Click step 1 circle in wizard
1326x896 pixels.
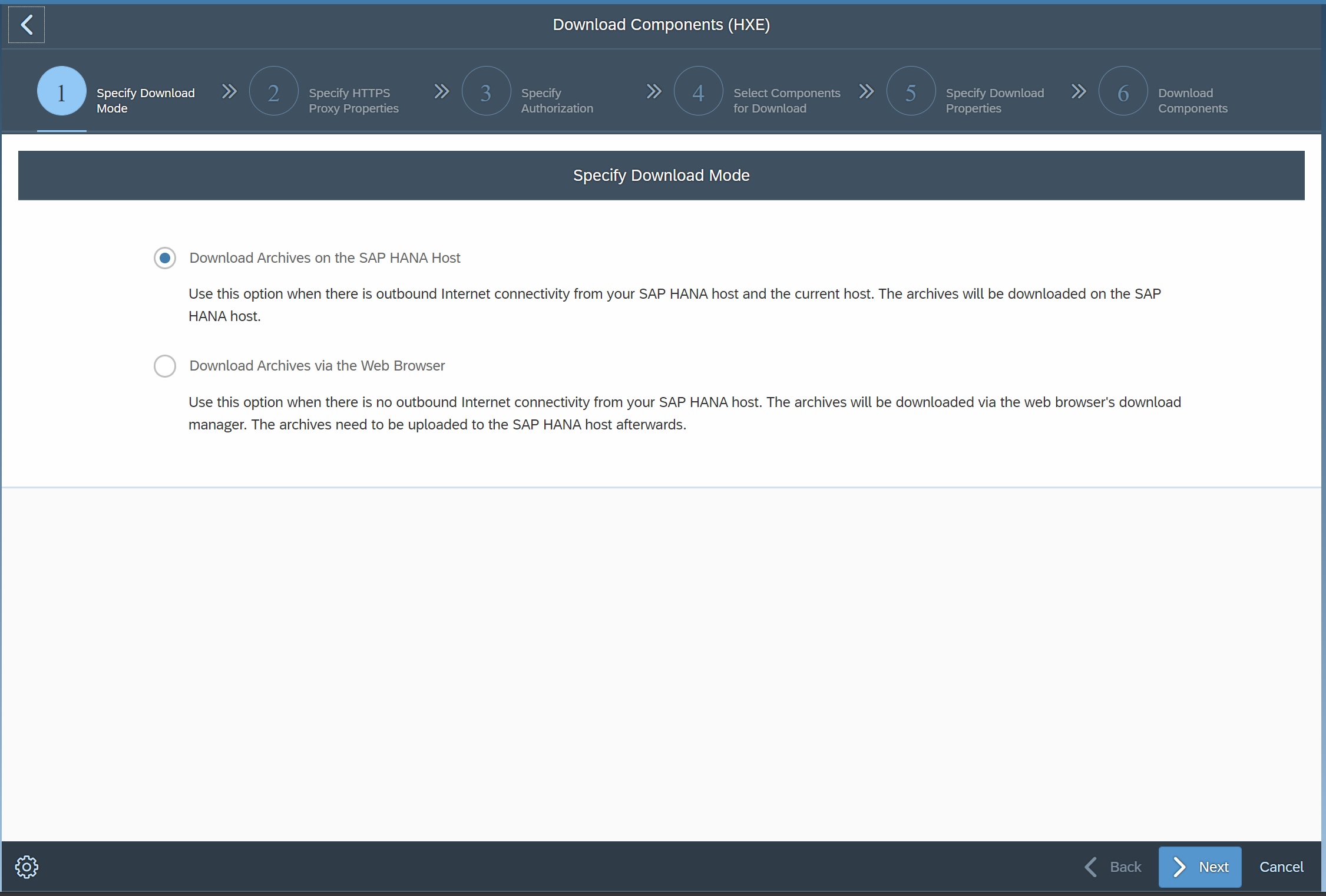[61, 91]
